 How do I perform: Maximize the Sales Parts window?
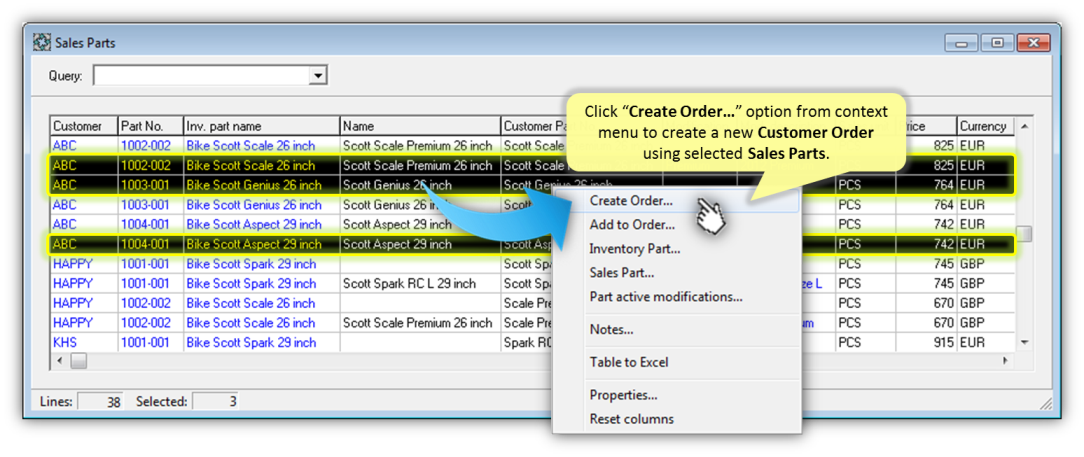pos(998,43)
